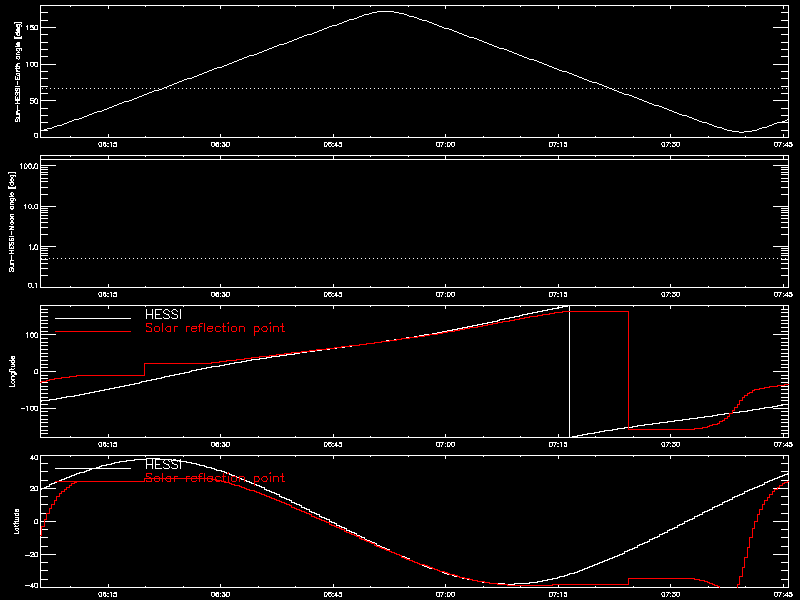
Task: Click the '06:30' time label under Noon angle plot
Action: [x=220, y=295]
